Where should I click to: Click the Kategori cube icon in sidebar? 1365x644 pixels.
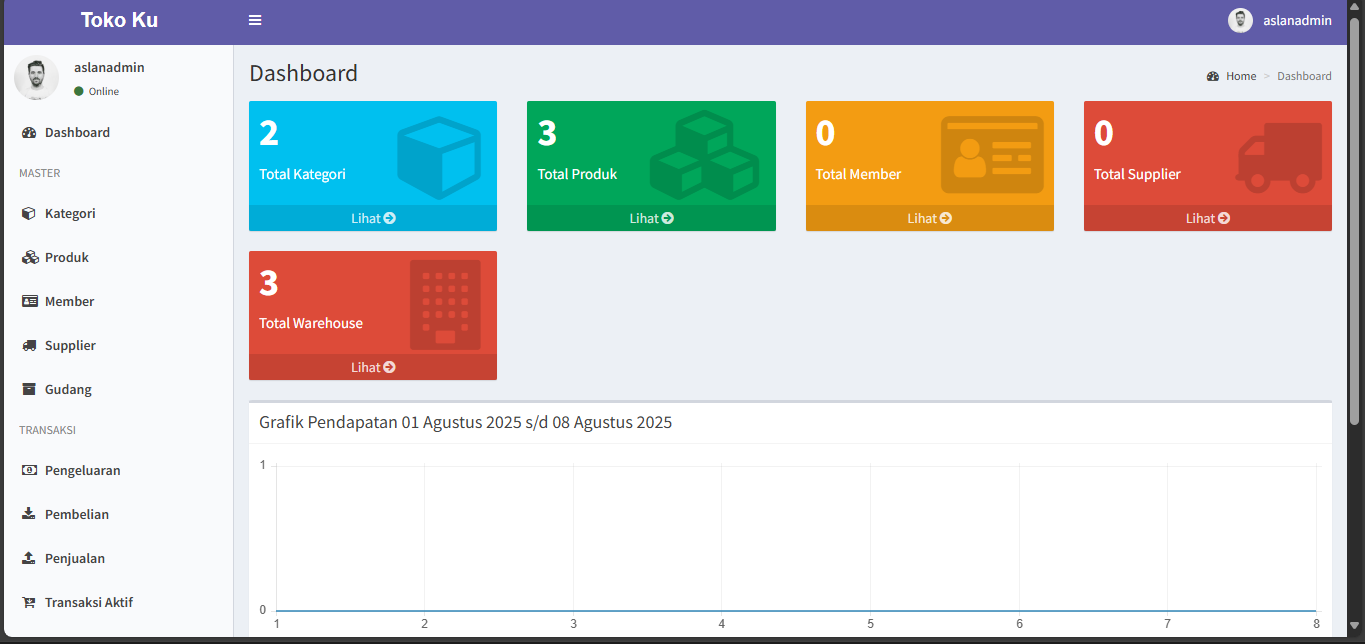29,214
